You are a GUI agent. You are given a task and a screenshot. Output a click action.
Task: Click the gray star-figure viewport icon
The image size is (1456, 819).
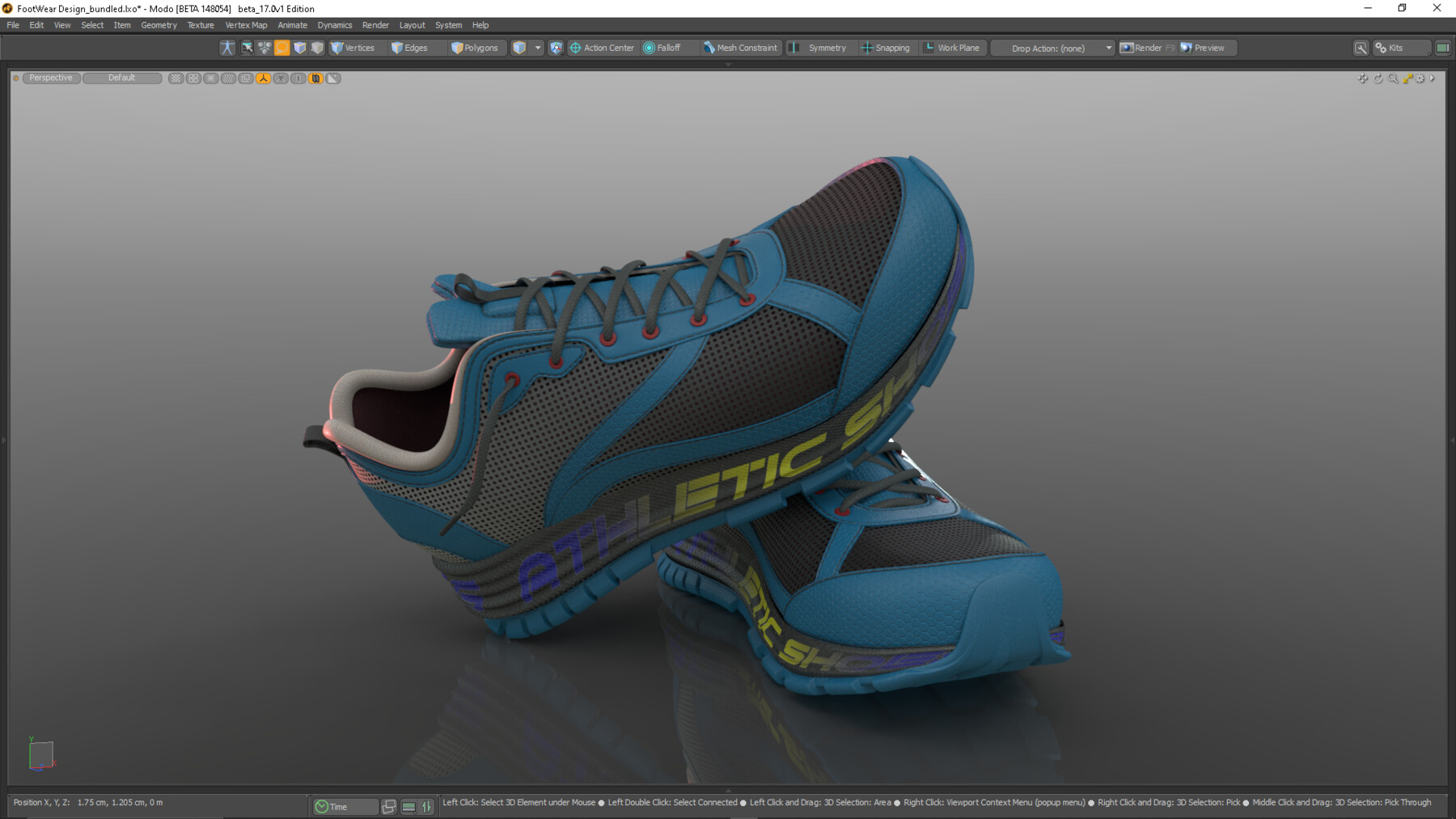tap(281, 78)
